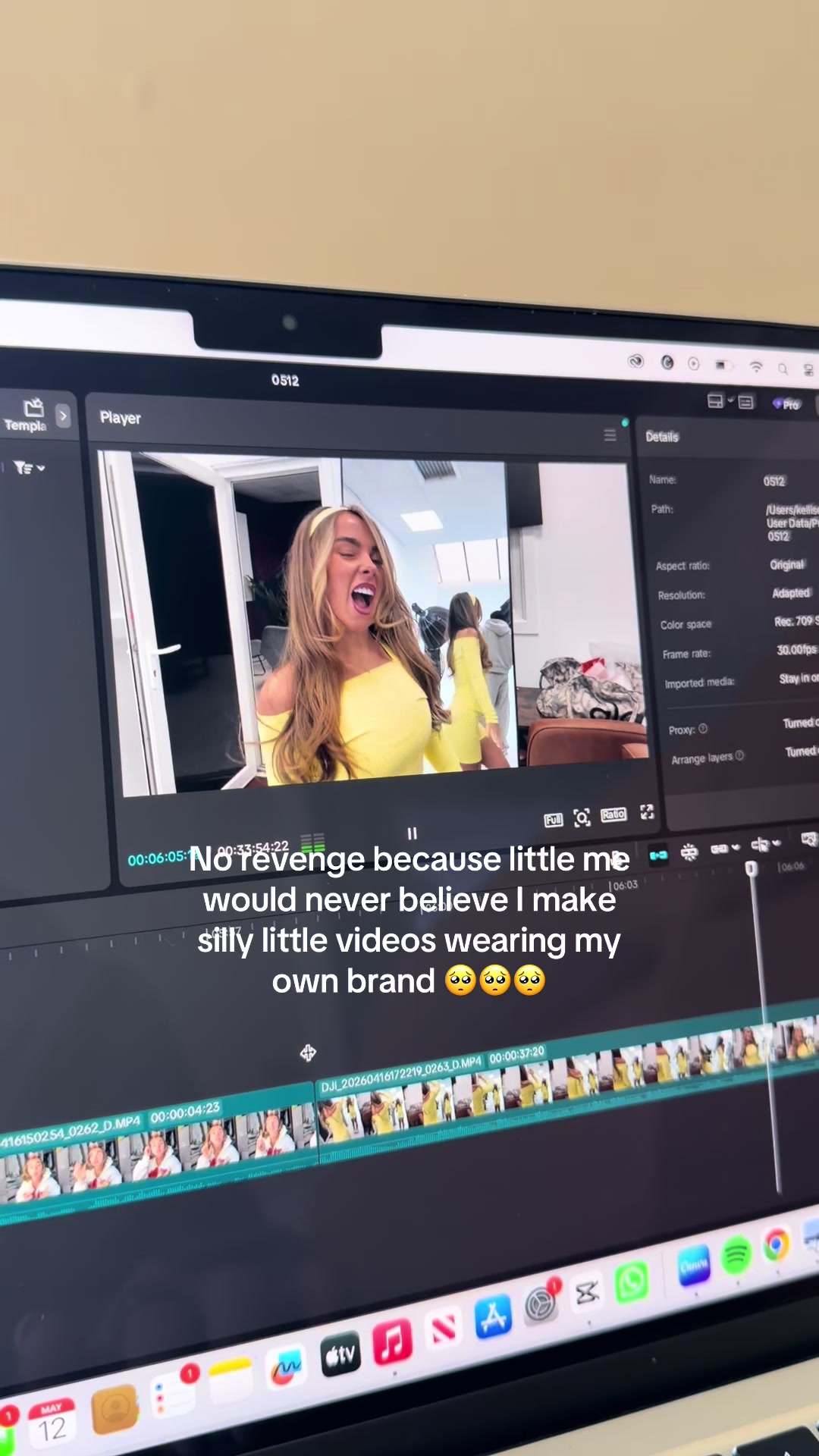The image size is (819, 1456).
Task: Pause playback in the Player
Action: point(412,833)
